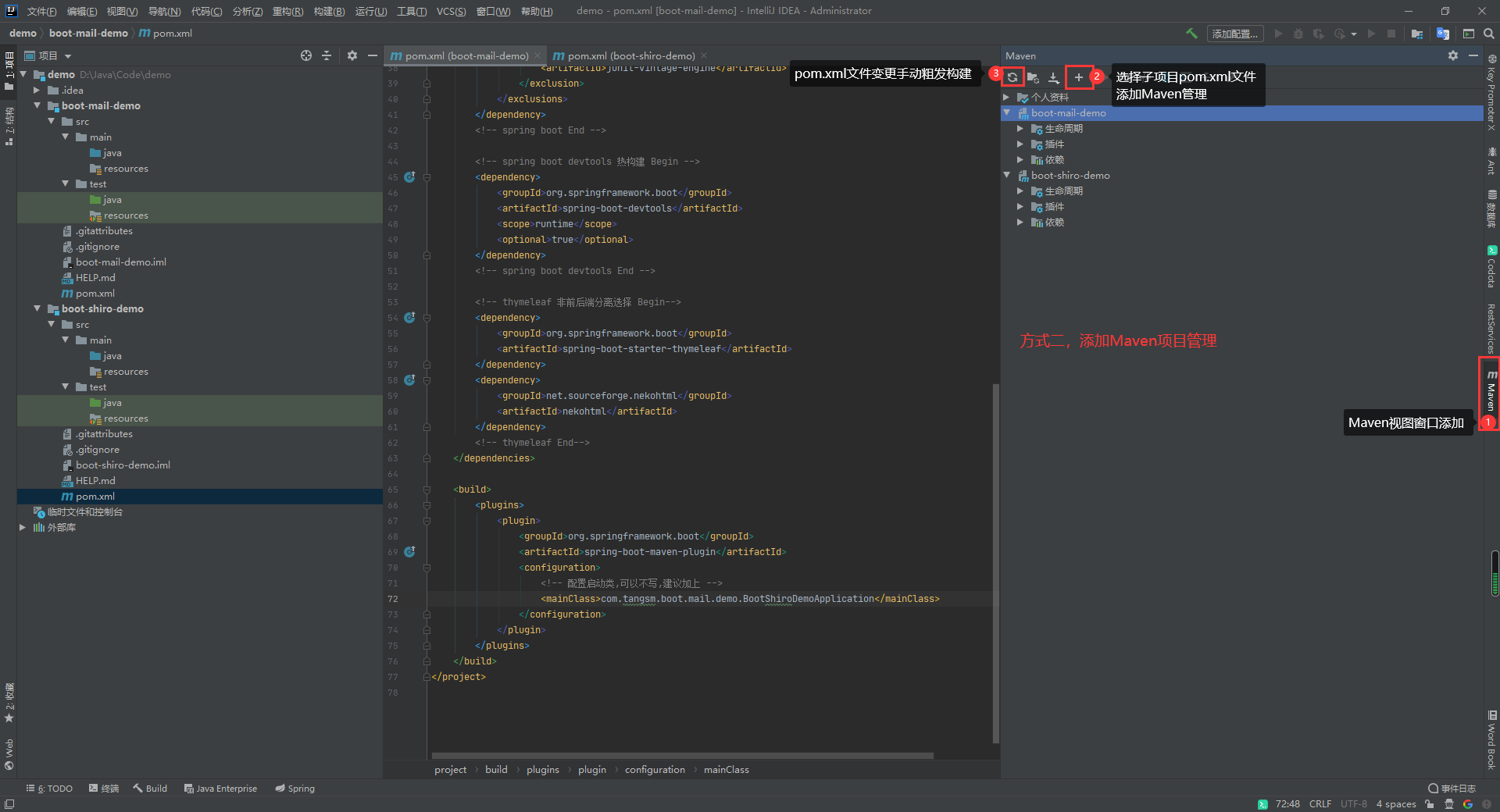1500x812 pixels.
Task: Collapse boot-mail-demo folder in Project tree
Action: pos(37,105)
